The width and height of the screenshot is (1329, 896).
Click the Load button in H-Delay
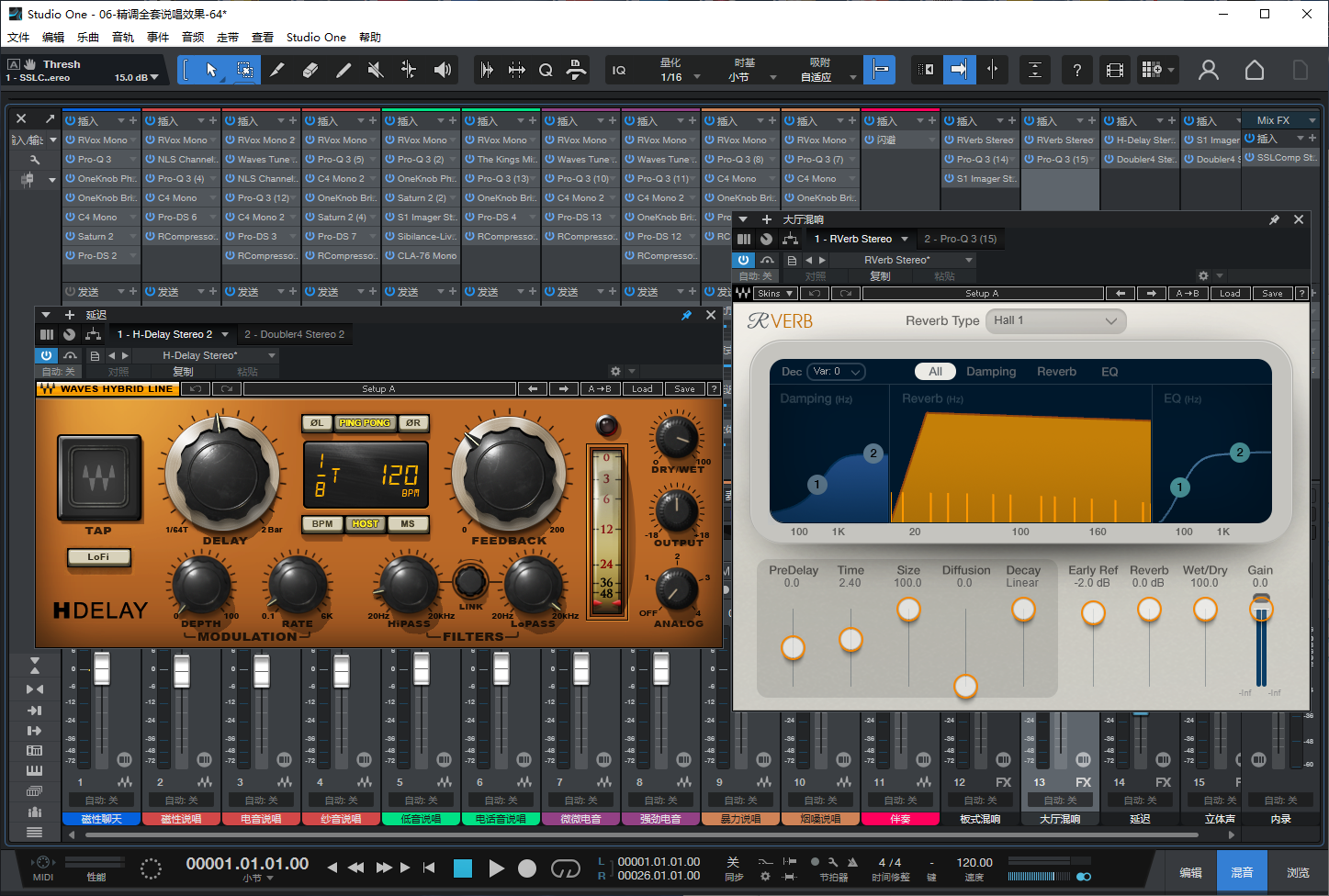pyautogui.click(x=642, y=389)
